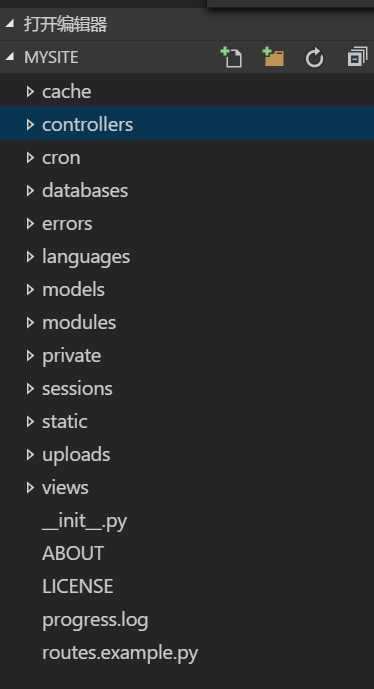The width and height of the screenshot is (374, 689).
Task: Open the routes.example.py file
Action: coord(187,653)
